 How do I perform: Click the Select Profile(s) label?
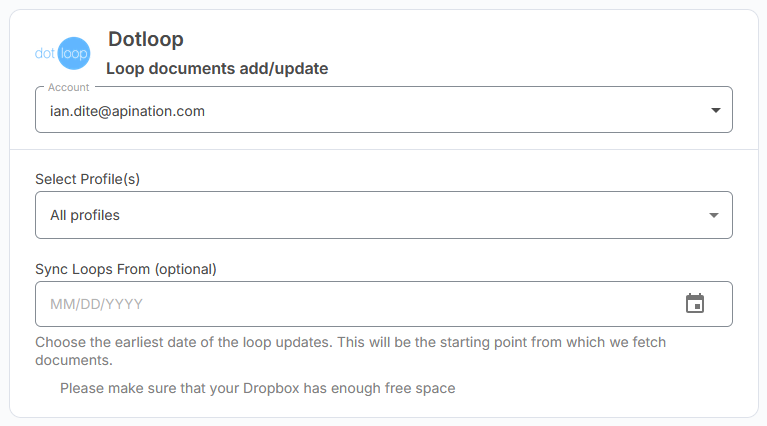click(88, 179)
